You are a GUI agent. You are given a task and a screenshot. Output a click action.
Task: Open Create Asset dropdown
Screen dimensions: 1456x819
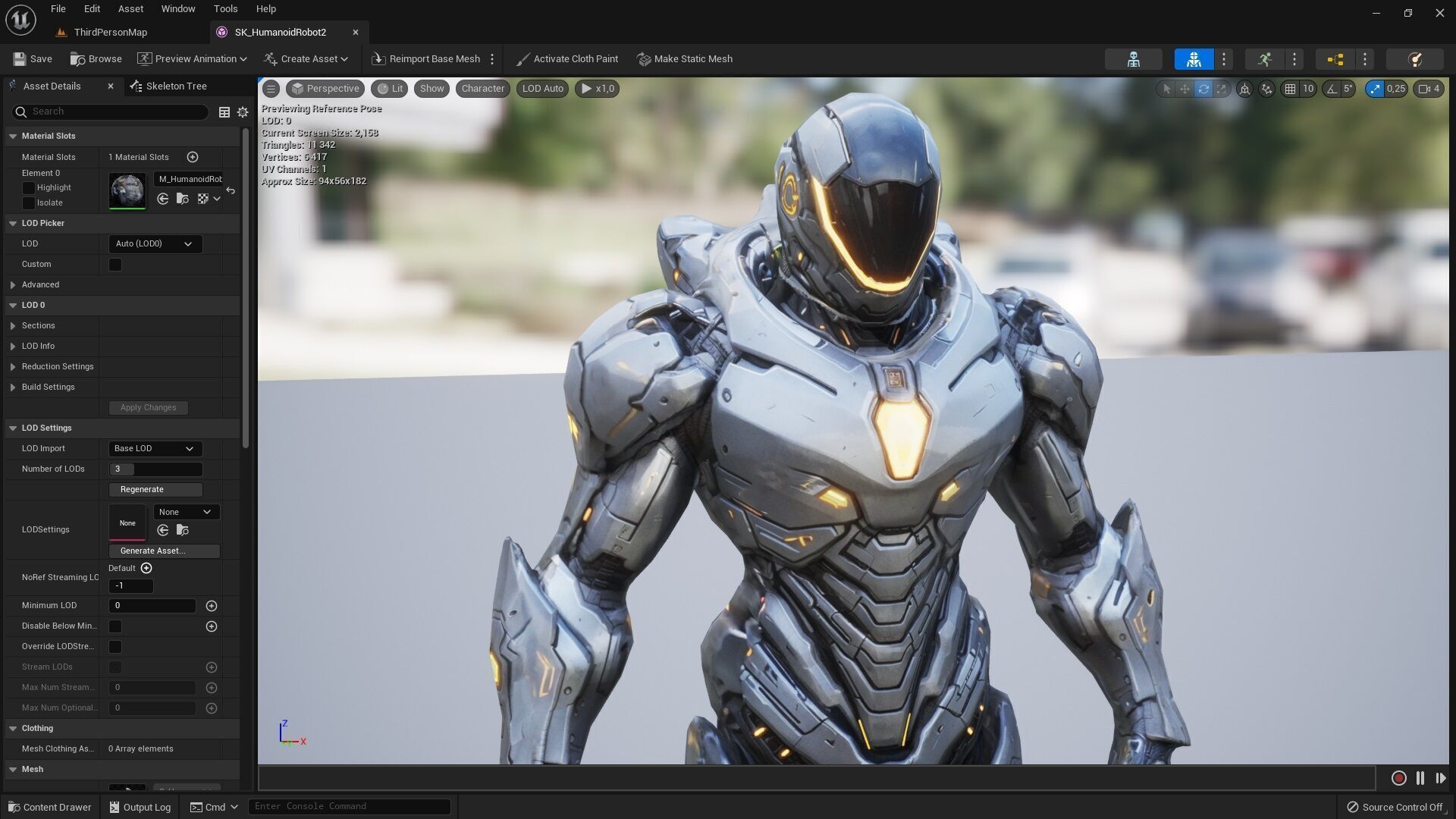click(306, 58)
